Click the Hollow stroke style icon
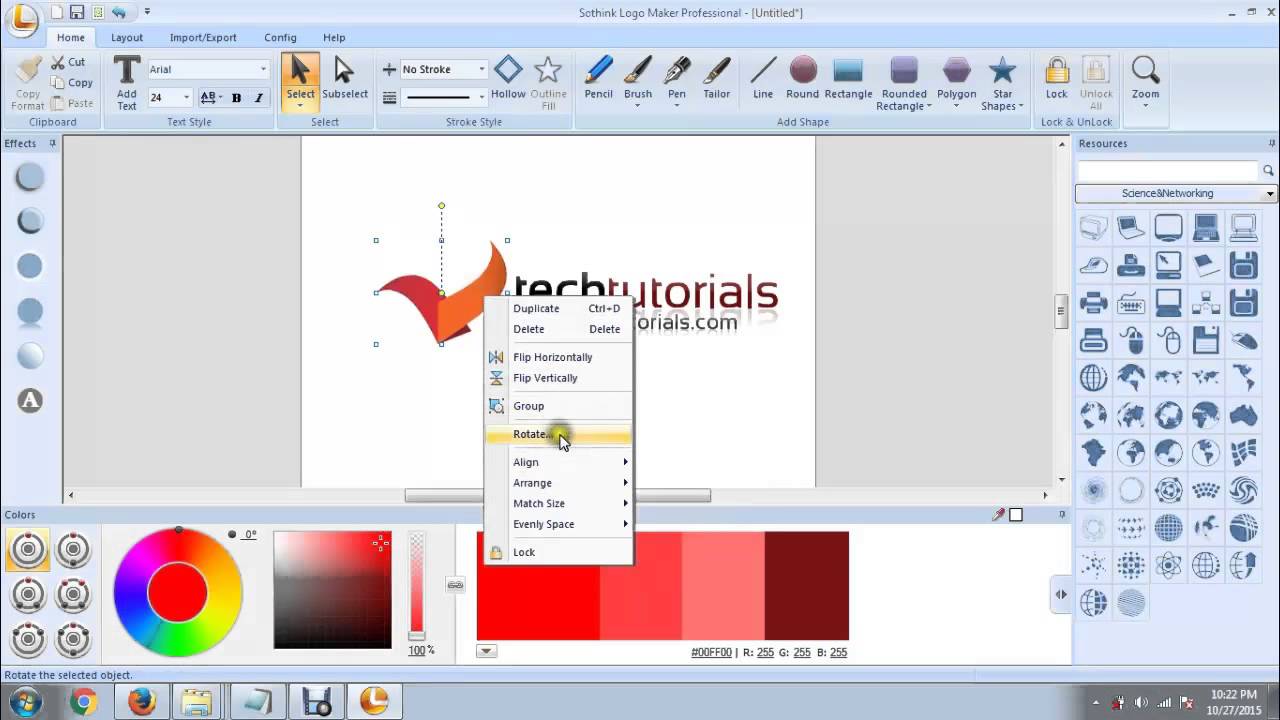The height and width of the screenshot is (720, 1280). click(x=508, y=78)
